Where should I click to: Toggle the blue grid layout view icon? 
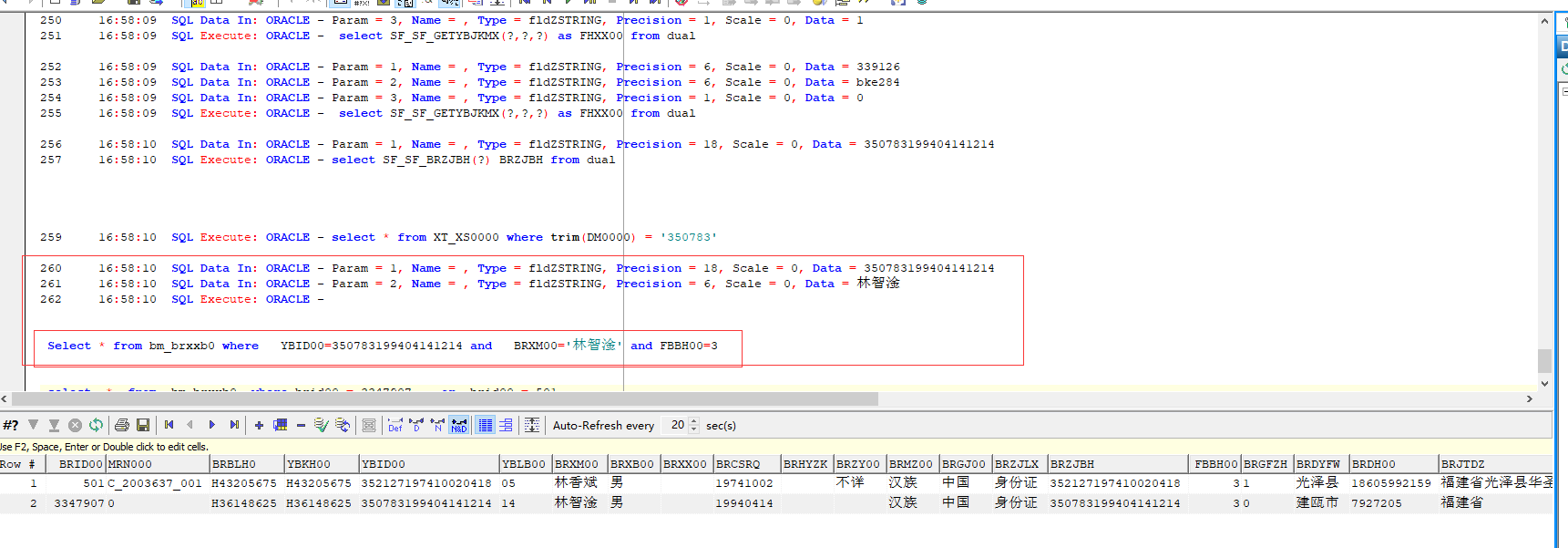coord(486,425)
